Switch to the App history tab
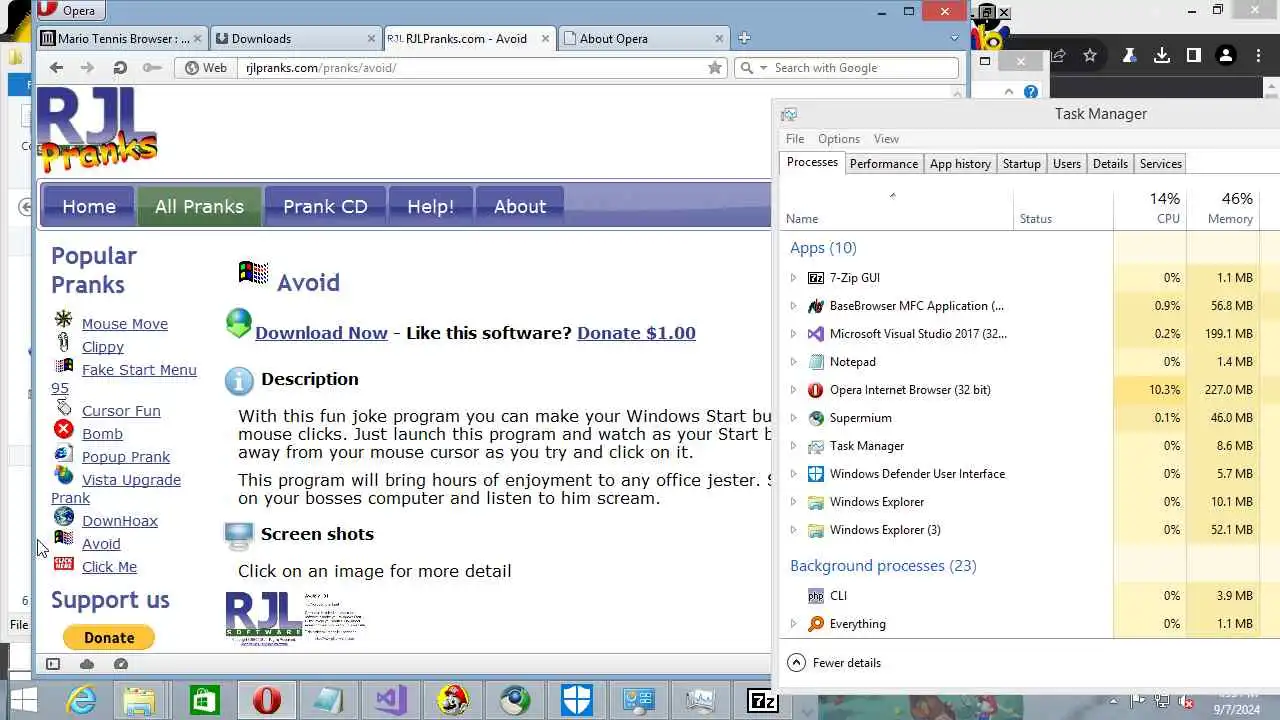This screenshot has width=1280, height=720. tap(960, 164)
